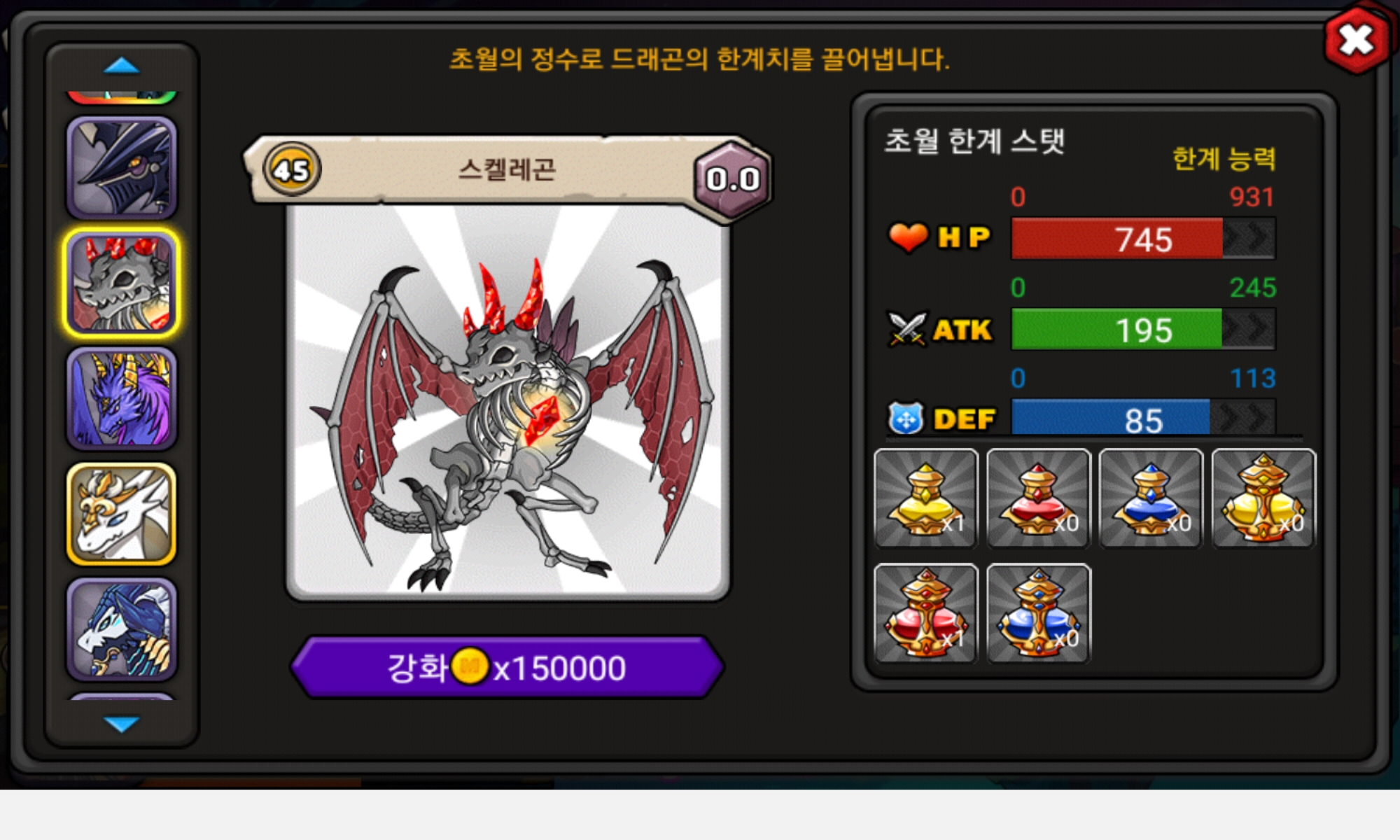Viewport: 1400px width, 840px height.
Task: Select the large yellow potion x0
Action: click(x=1264, y=499)
